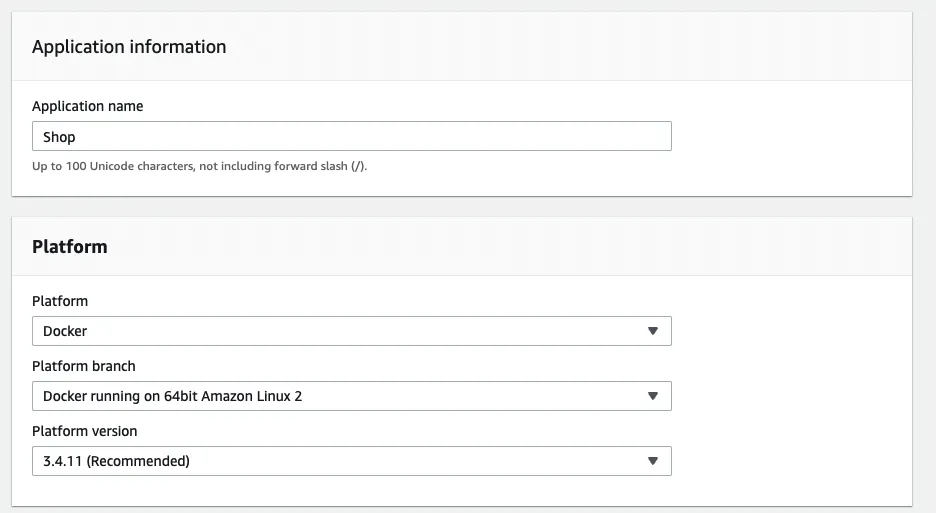This screenshot has width=936, height=513.
Task: Click the Application information section heading
Action: coord(129,47)
